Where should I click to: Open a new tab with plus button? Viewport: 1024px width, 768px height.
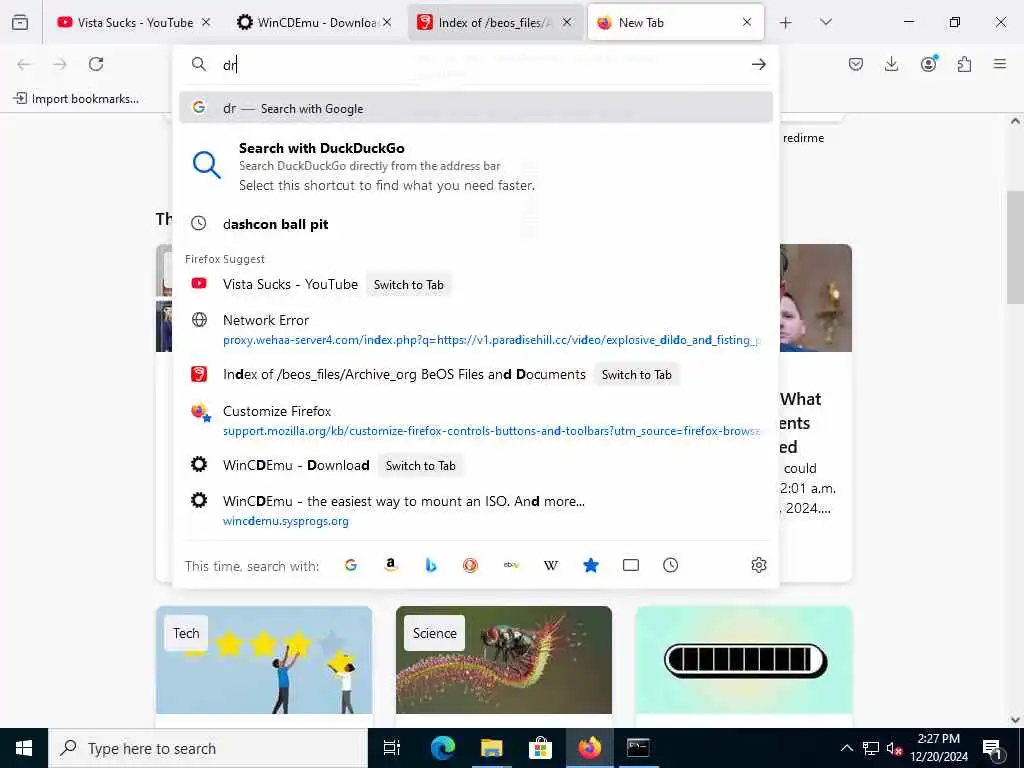click(786, 22)
